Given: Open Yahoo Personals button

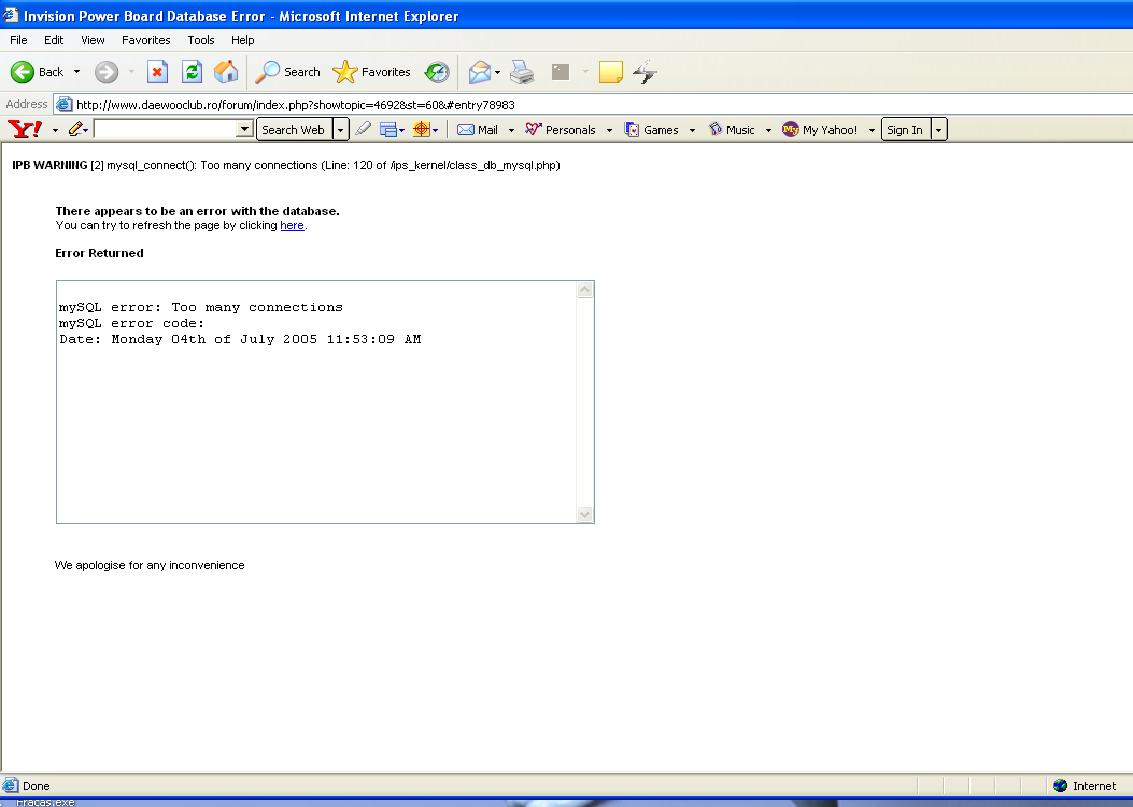Looking at the screenshot, I should (x=561, y=129).
